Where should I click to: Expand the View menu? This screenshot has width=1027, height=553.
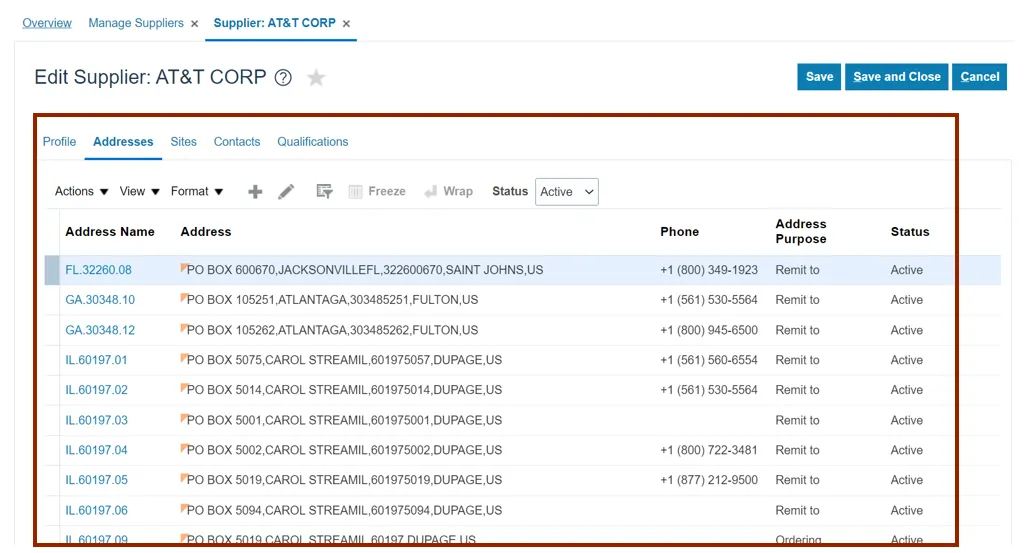139,192
